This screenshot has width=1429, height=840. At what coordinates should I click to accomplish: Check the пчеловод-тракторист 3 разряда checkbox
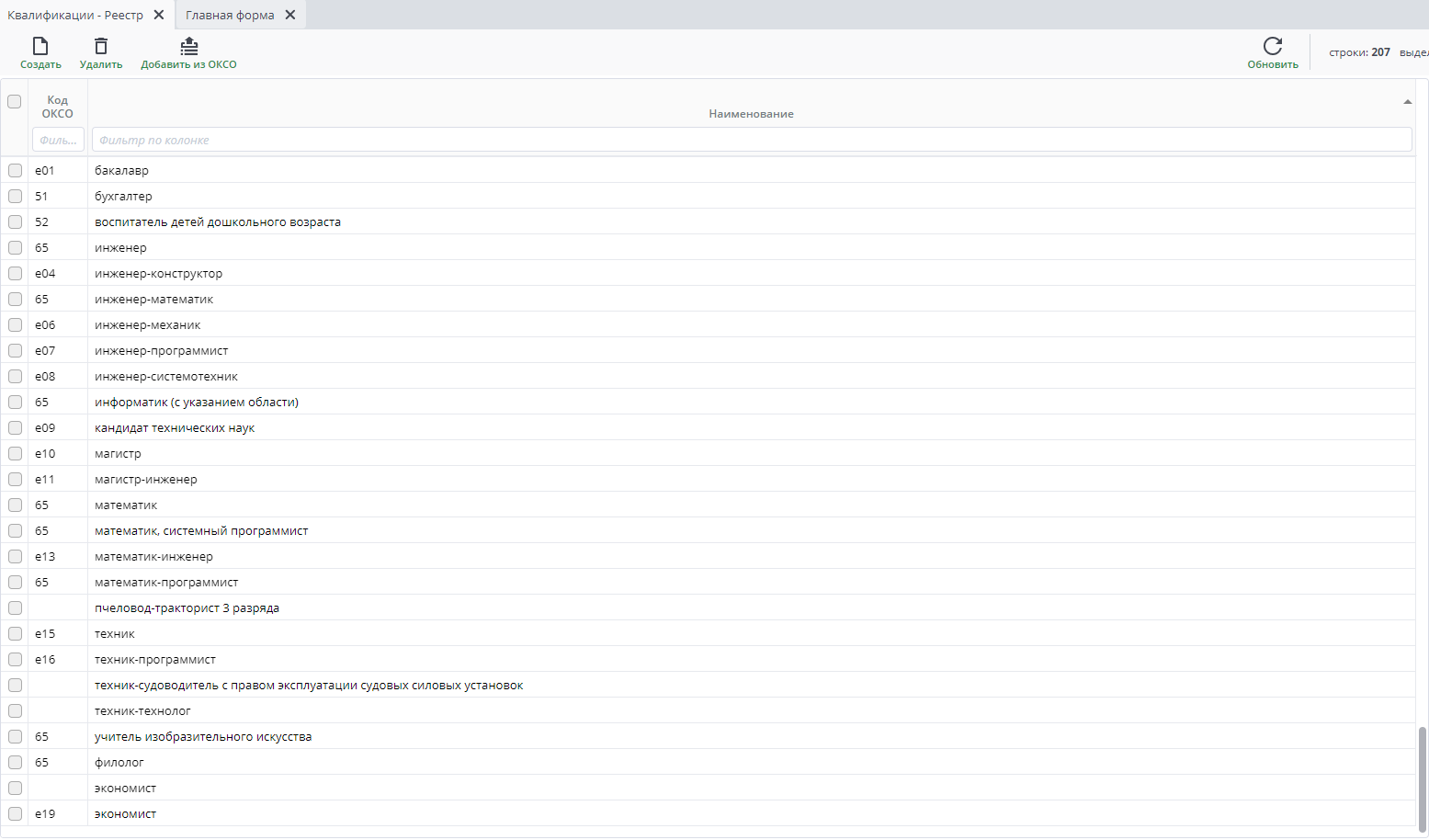(x=15, y=607)
